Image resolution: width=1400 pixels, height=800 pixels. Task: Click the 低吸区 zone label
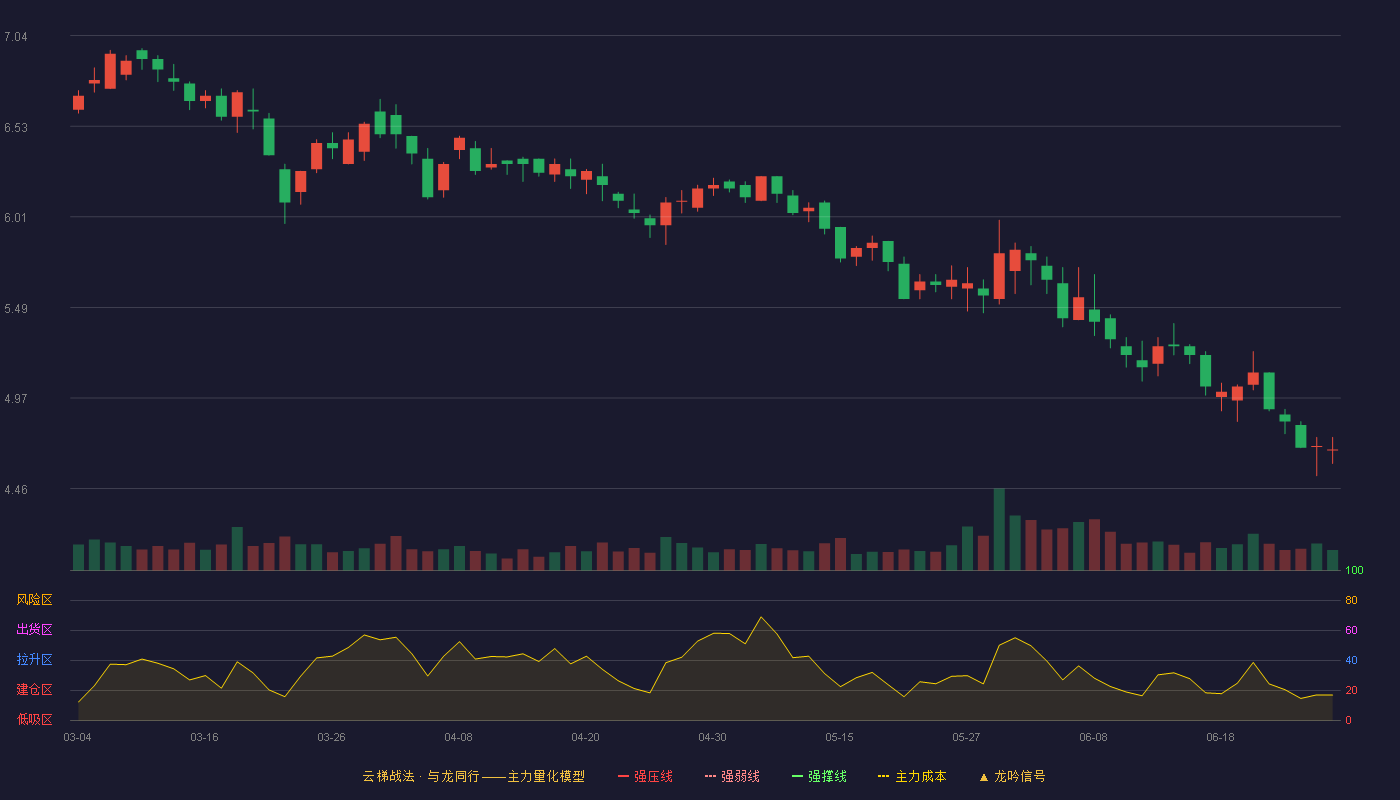[34, 719]
